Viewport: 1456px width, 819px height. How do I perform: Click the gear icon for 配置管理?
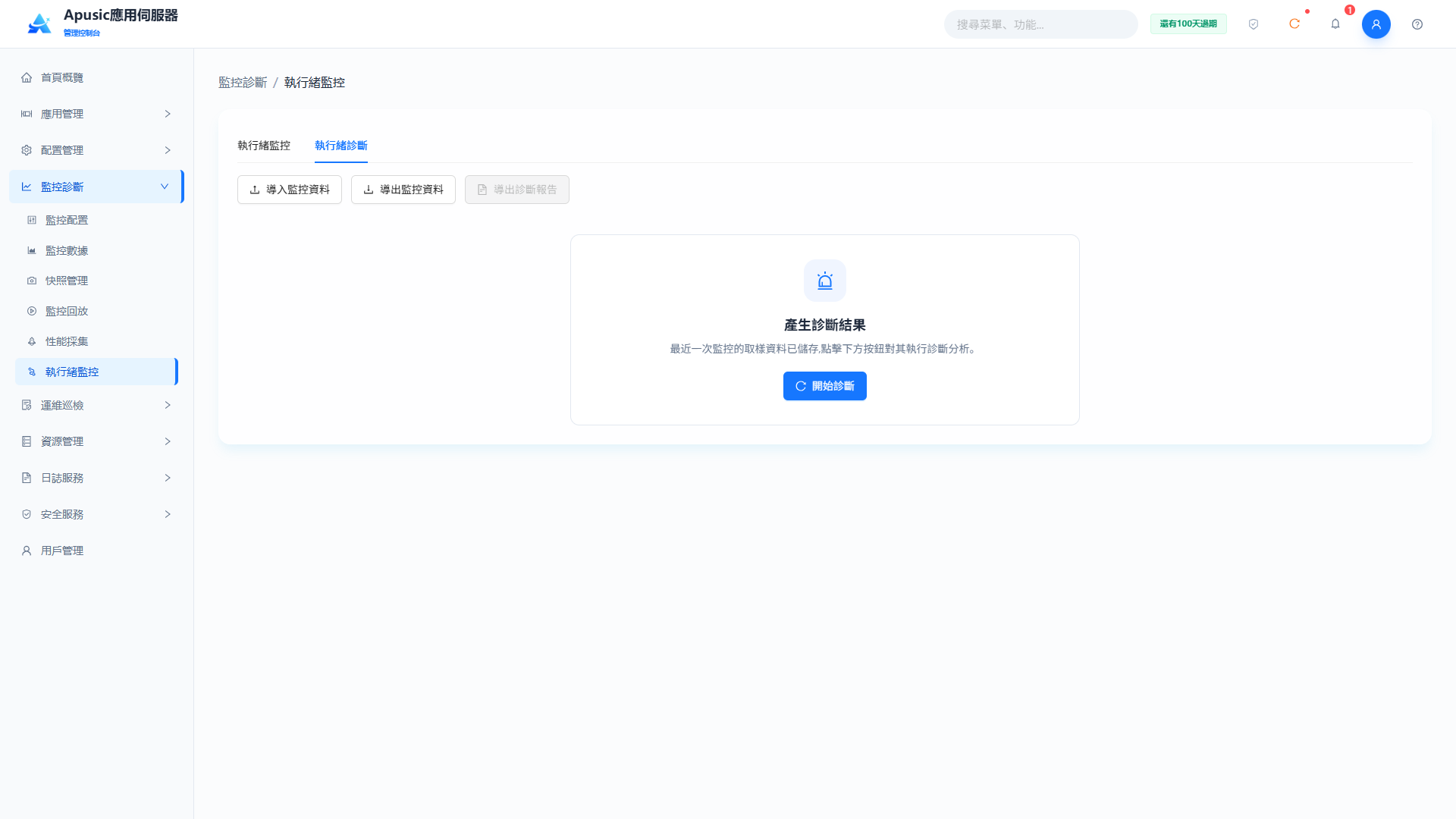(x=27, y=150)
